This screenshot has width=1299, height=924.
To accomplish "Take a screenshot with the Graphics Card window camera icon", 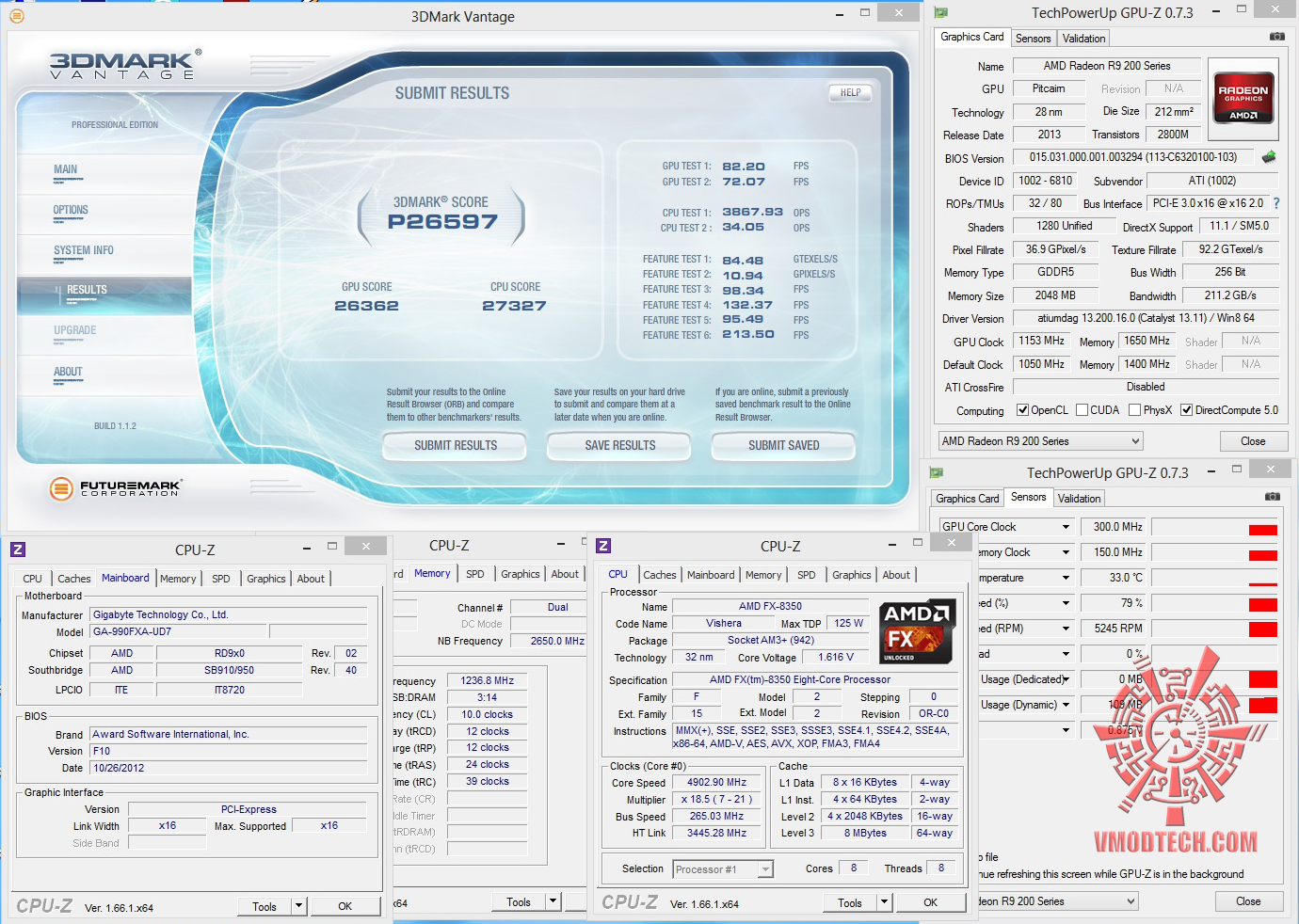I will click(x=1276, y=37).
